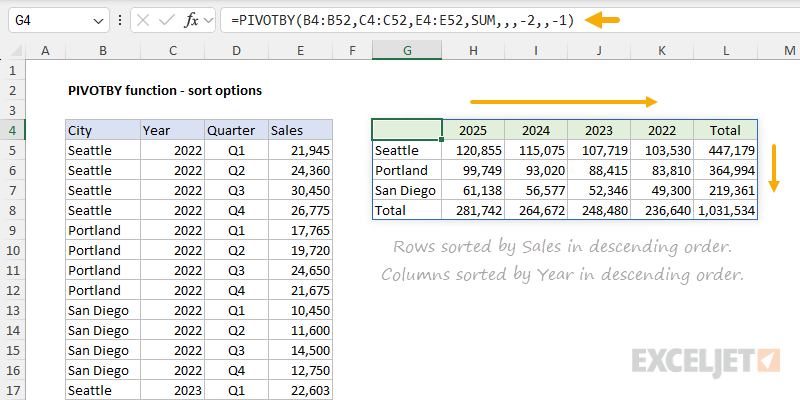Expand the dropdown arrow beside fx
The width and height of the screenshot is (800, 400).
tap(208, 21)
